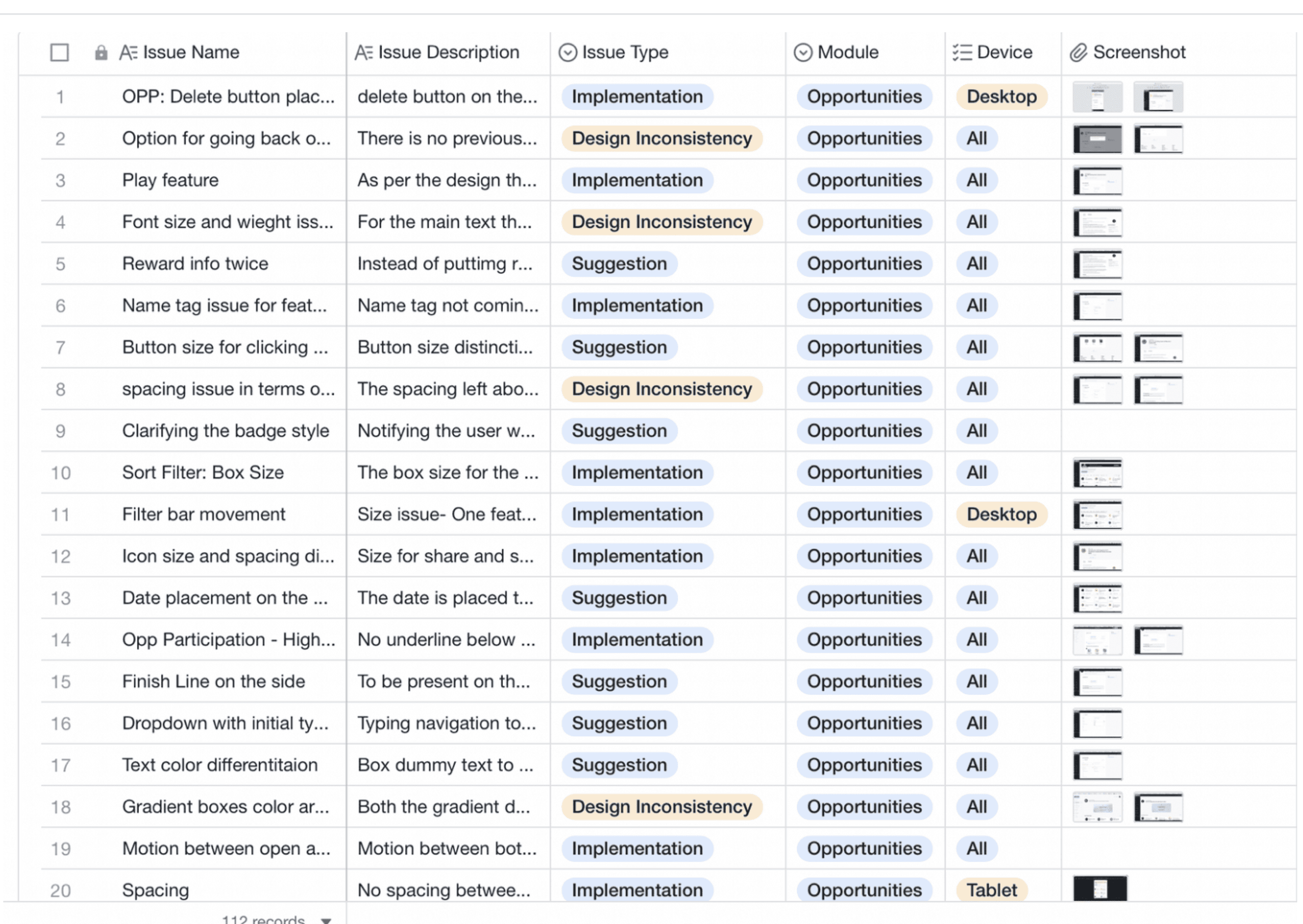The width and height of the screenshot is (1303, 924).
Task: Open the Device column header menu
Action: [1004, 52]
